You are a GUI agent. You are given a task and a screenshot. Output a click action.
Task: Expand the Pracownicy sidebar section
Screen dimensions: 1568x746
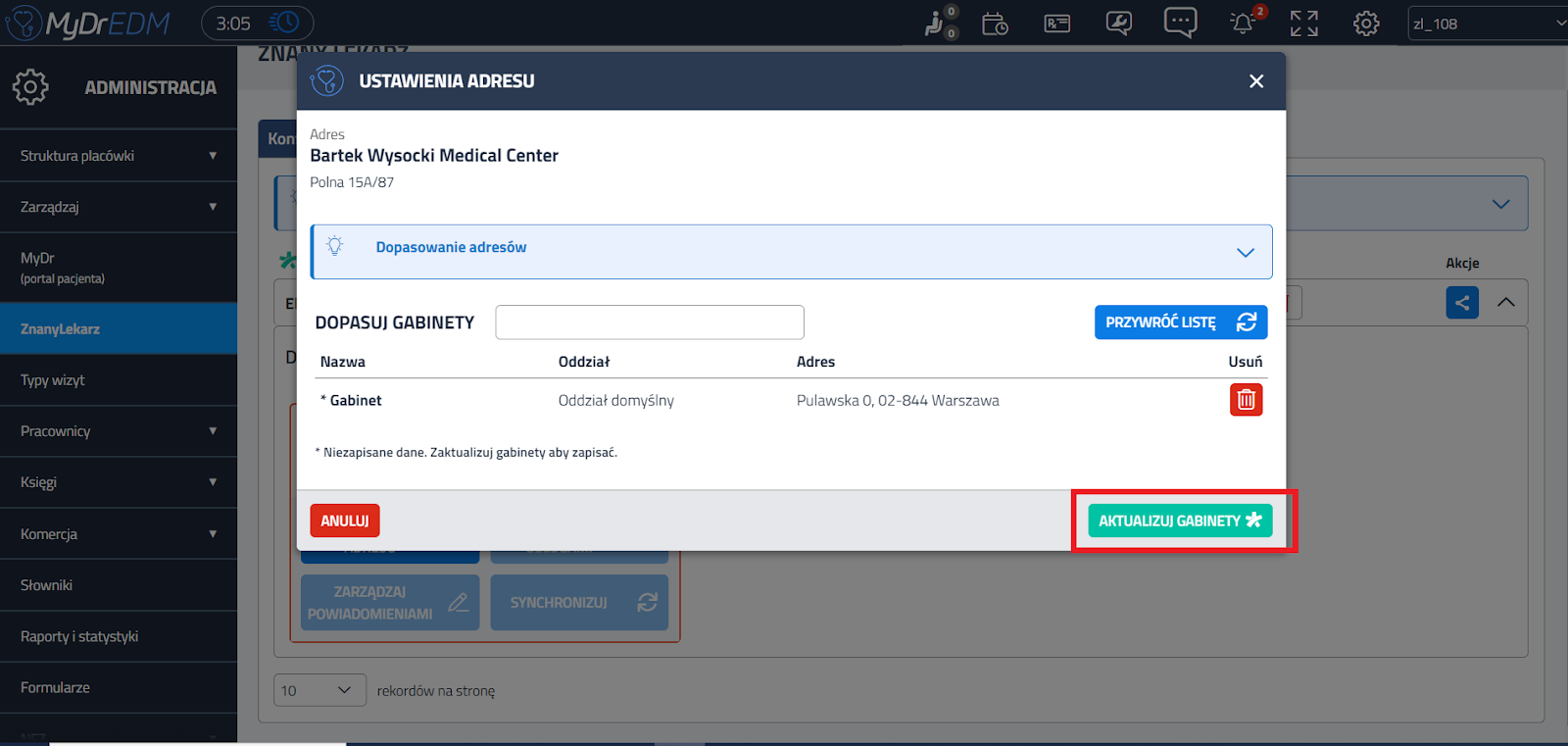pyautogui.click(x=118, y=431)
